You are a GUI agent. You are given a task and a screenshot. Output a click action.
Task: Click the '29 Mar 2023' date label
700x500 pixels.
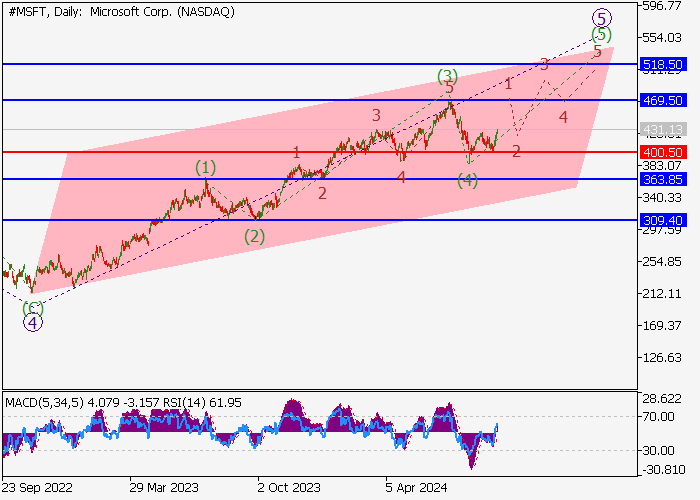[164, 488]
